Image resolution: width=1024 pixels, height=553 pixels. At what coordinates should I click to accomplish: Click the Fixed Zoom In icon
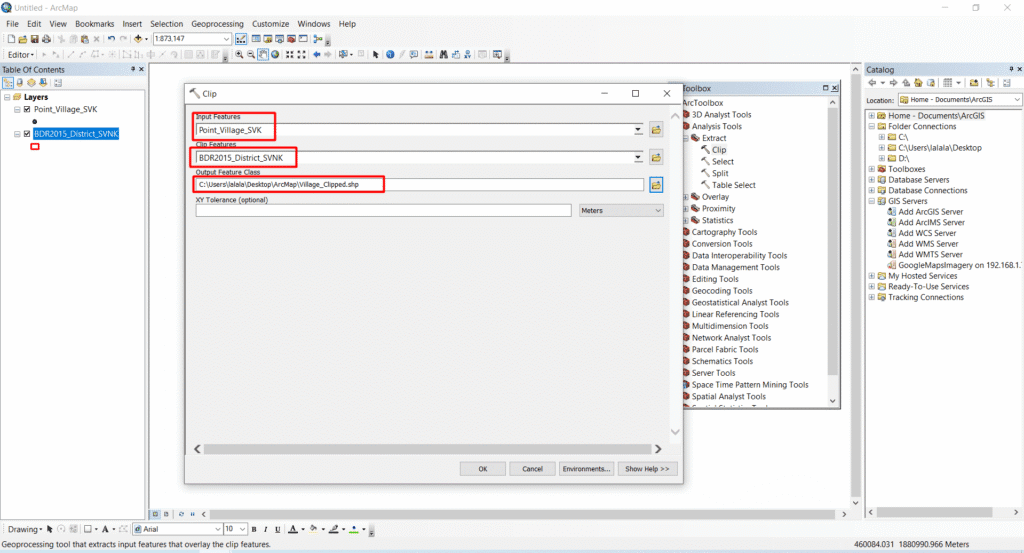[x=289, y=55]
